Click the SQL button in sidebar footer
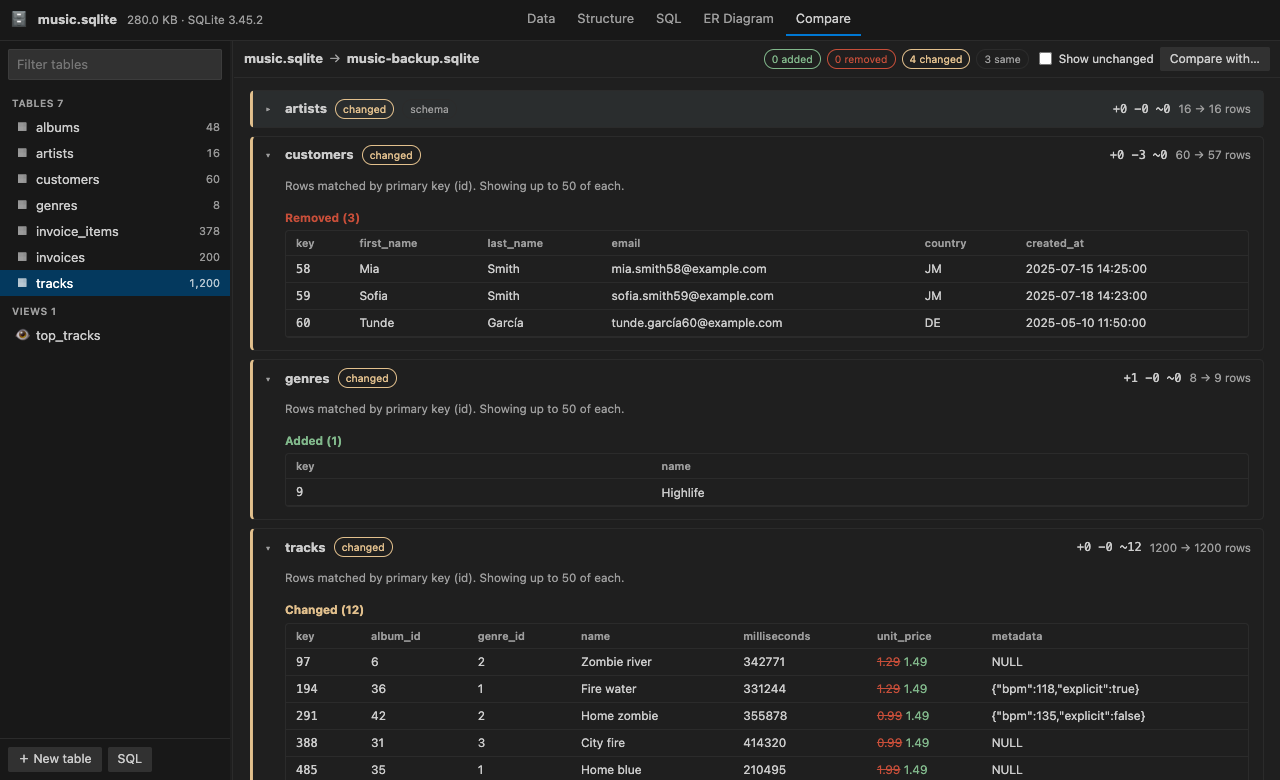The image size is (1280, 780). 129,759
